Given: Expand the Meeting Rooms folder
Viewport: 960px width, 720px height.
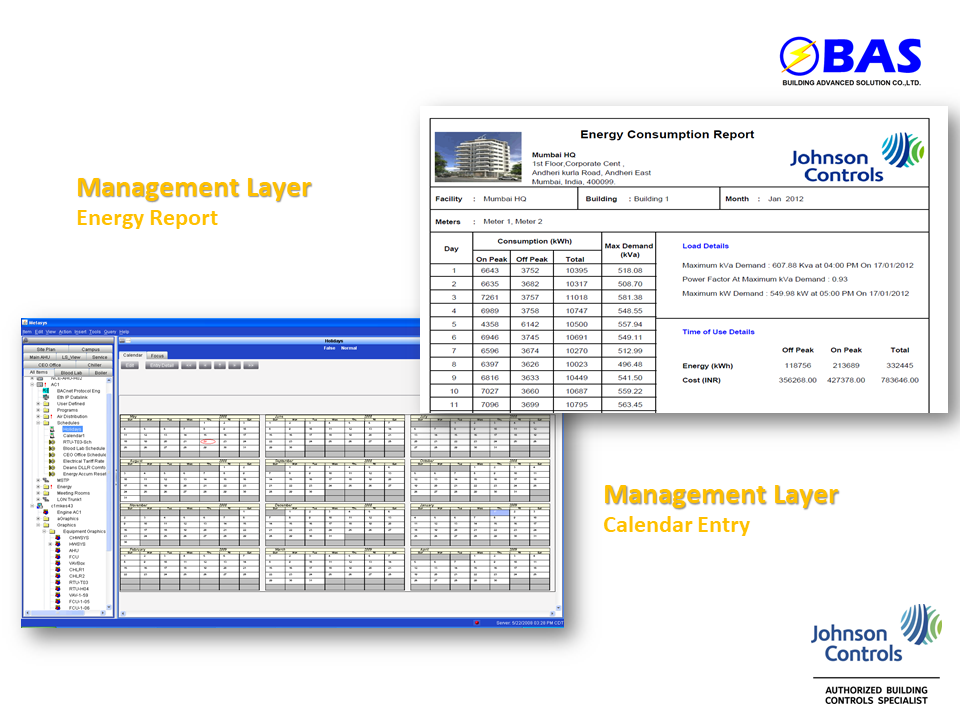Looking at the screenshot, I should [x=38, y=493].
